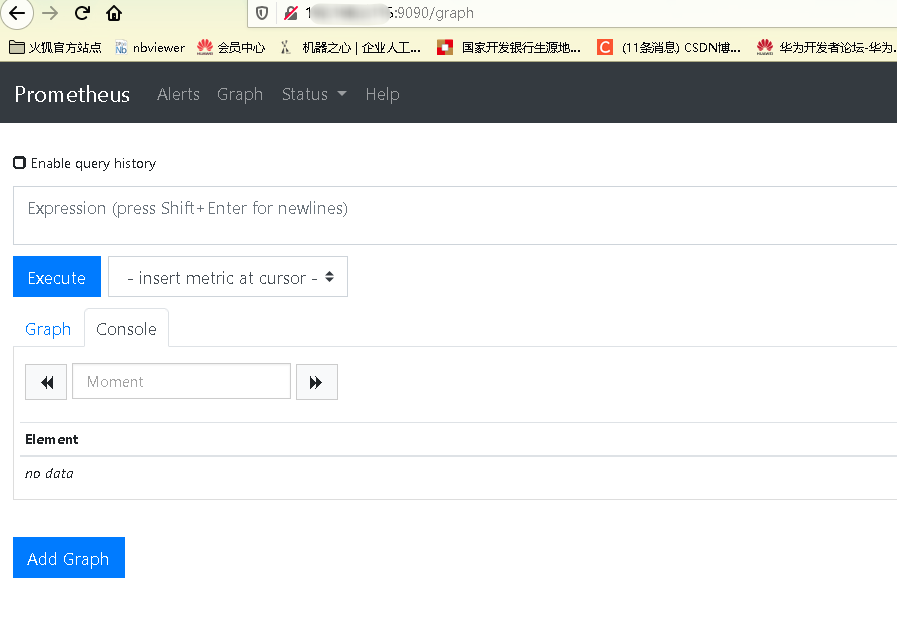This screenshot has width=897, height=639.
Task: Click the Element column header
Action: point(51,439)
